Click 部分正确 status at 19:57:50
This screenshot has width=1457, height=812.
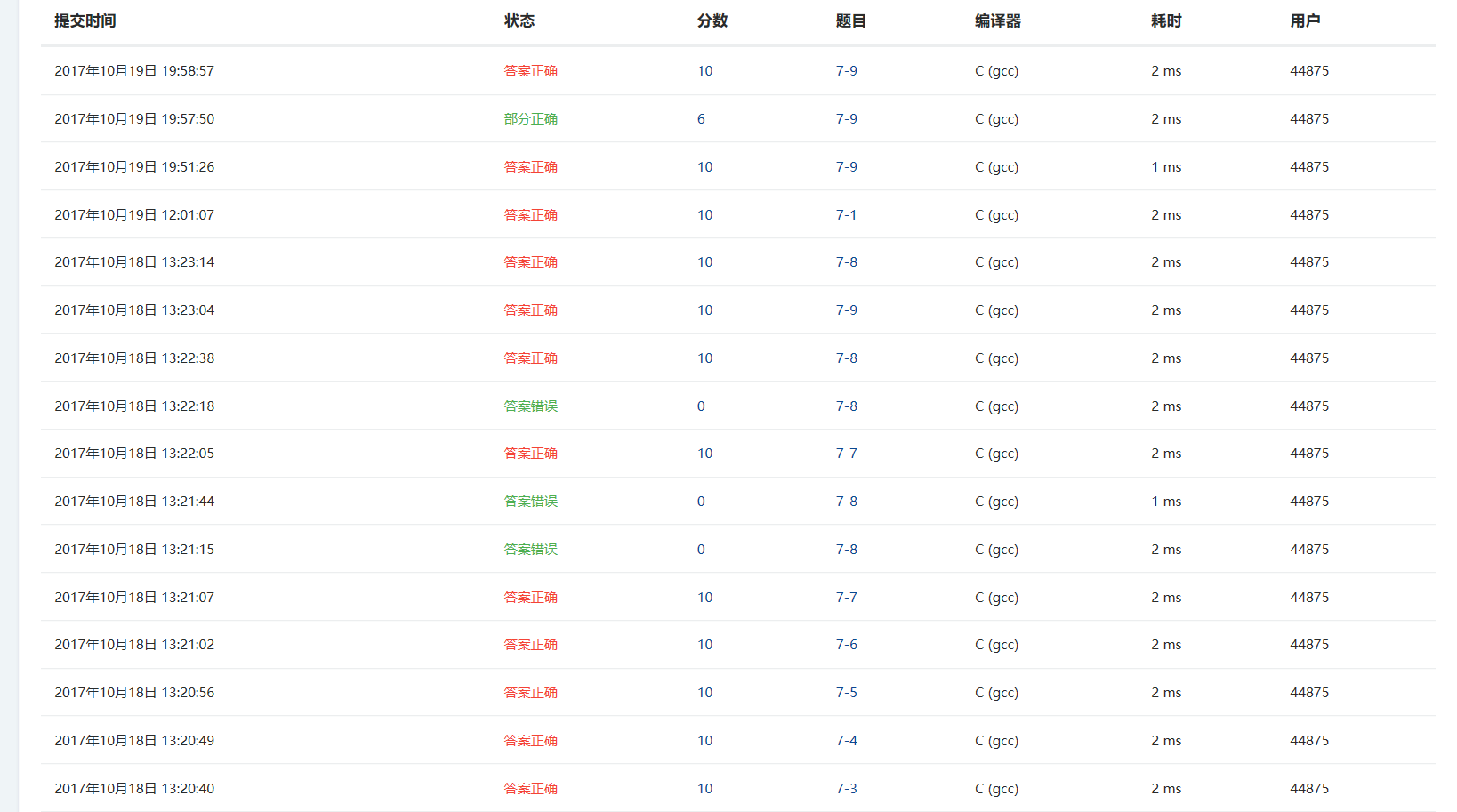(x=530, y=119)
